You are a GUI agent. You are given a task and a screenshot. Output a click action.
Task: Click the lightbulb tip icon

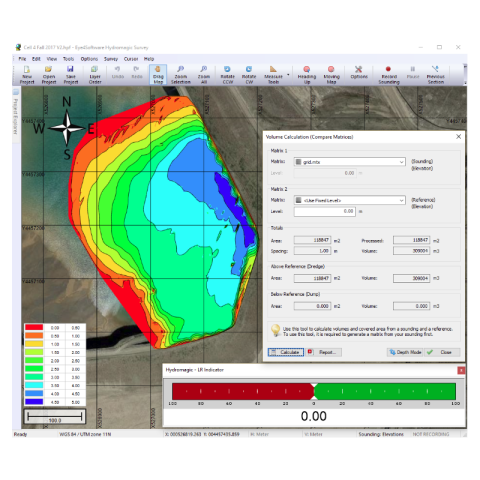pos(276,331)
